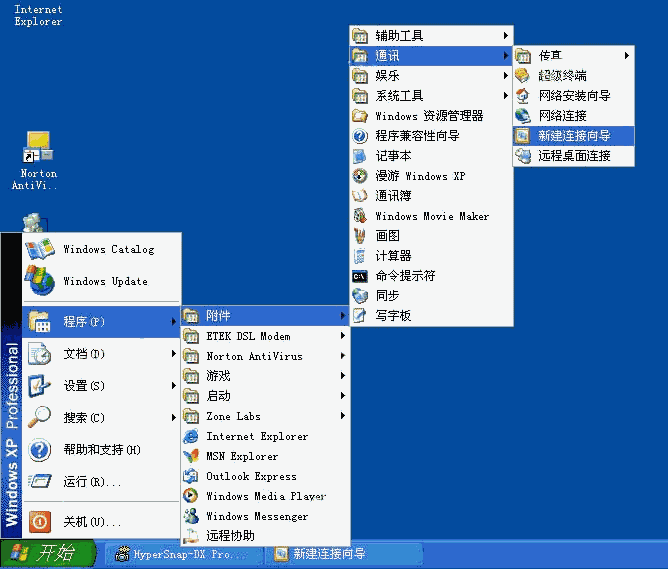Select 附件 in the programs menu

point(265,316)
